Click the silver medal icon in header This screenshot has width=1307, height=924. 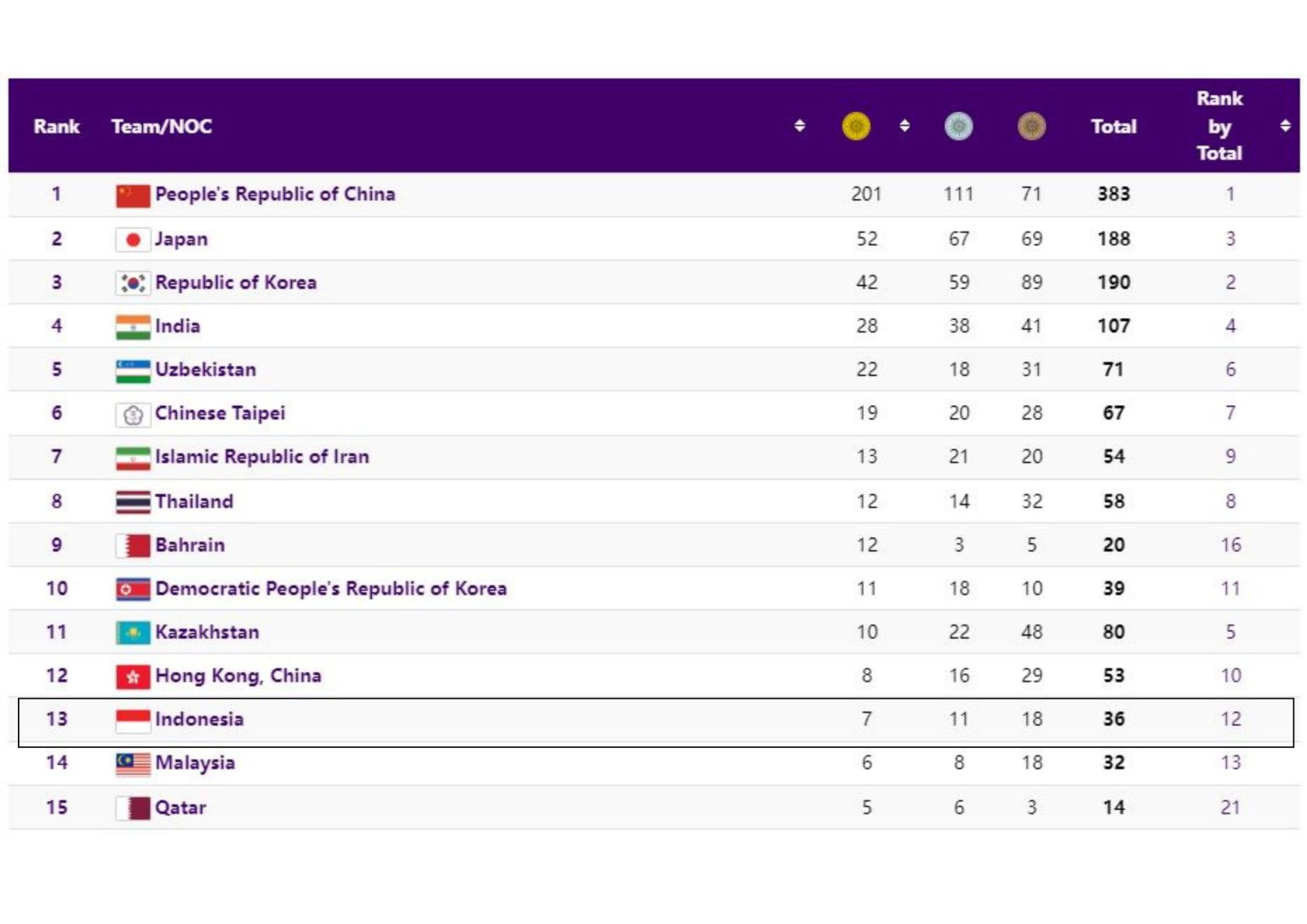pos(958,127)
